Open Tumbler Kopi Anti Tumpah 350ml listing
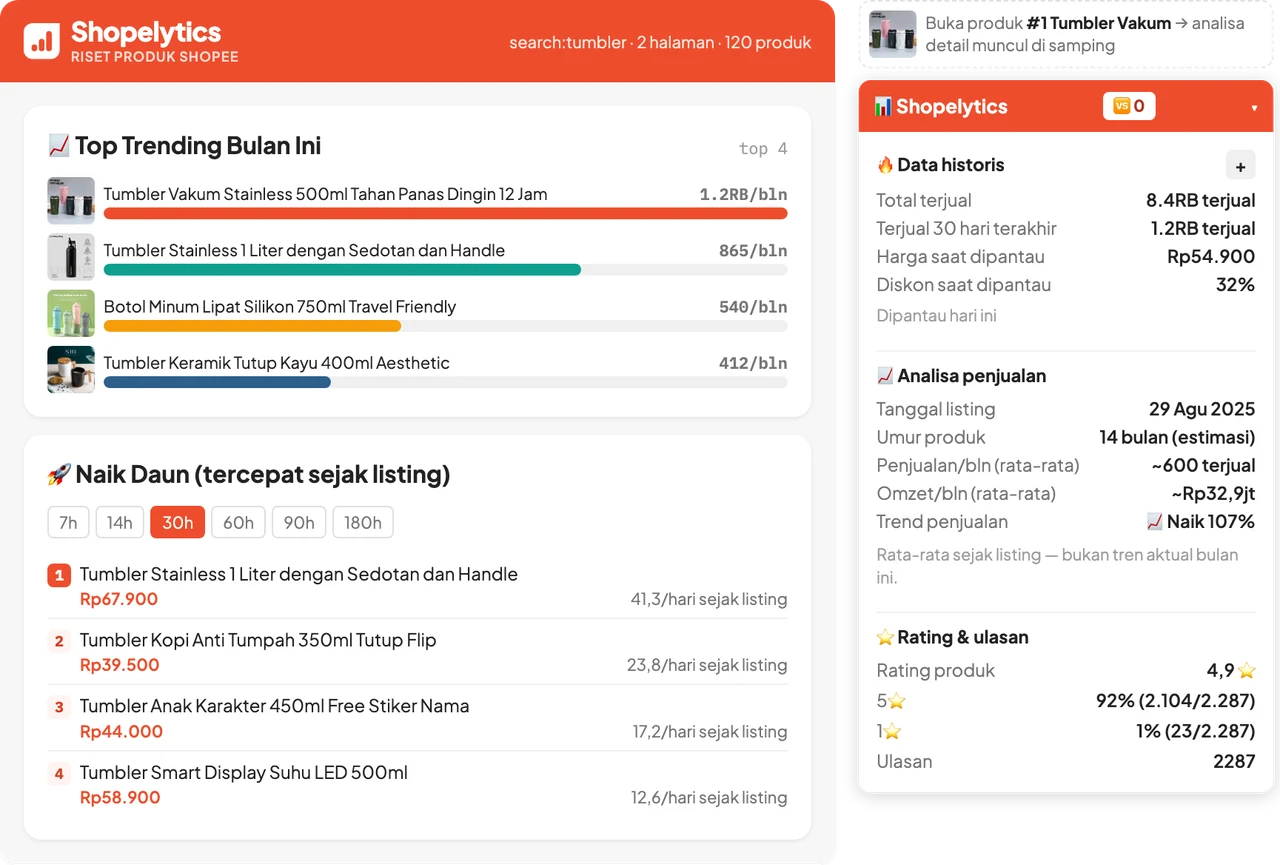 [x=258, y=640]
